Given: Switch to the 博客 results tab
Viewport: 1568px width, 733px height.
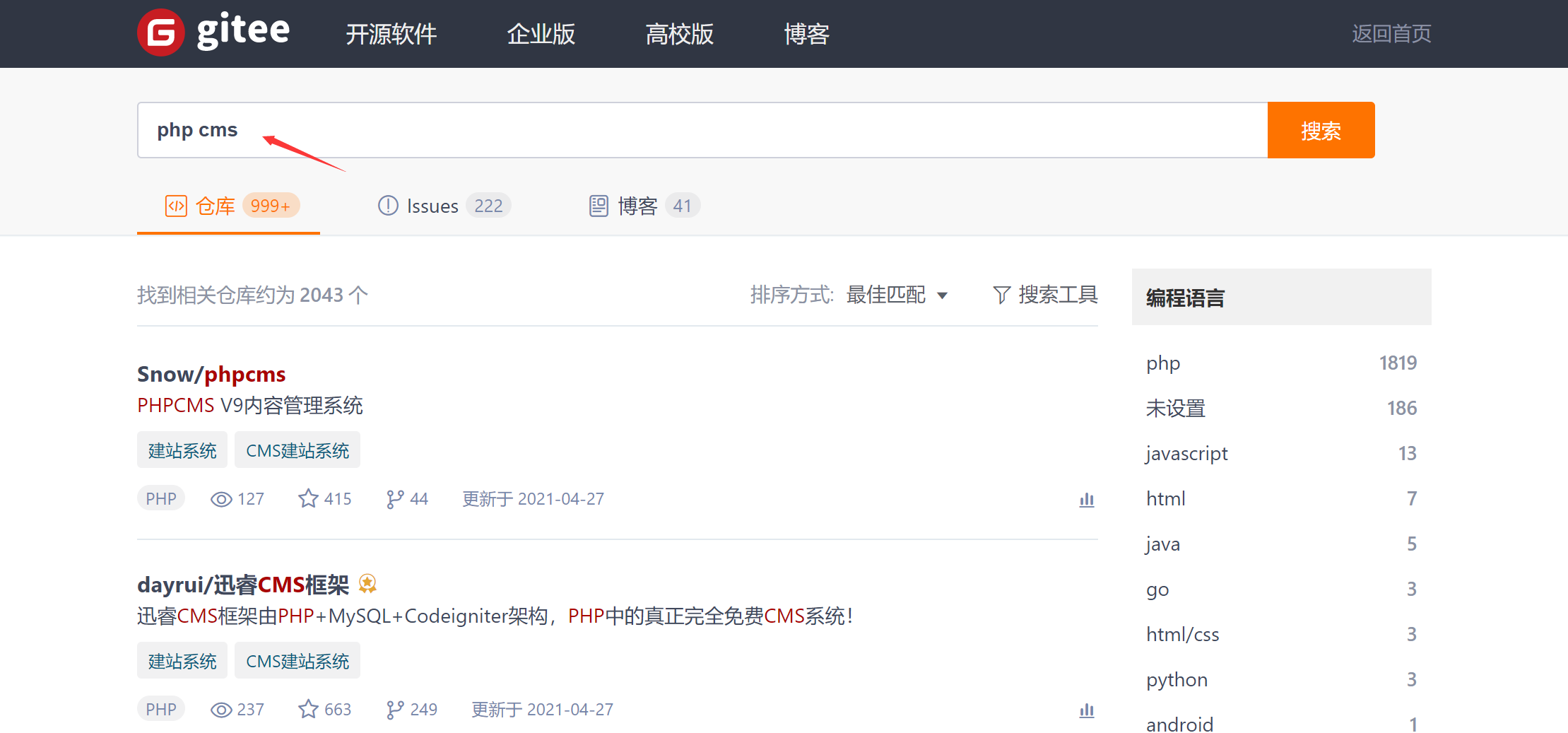Looking at the screenshot, I should pos(644,206).
